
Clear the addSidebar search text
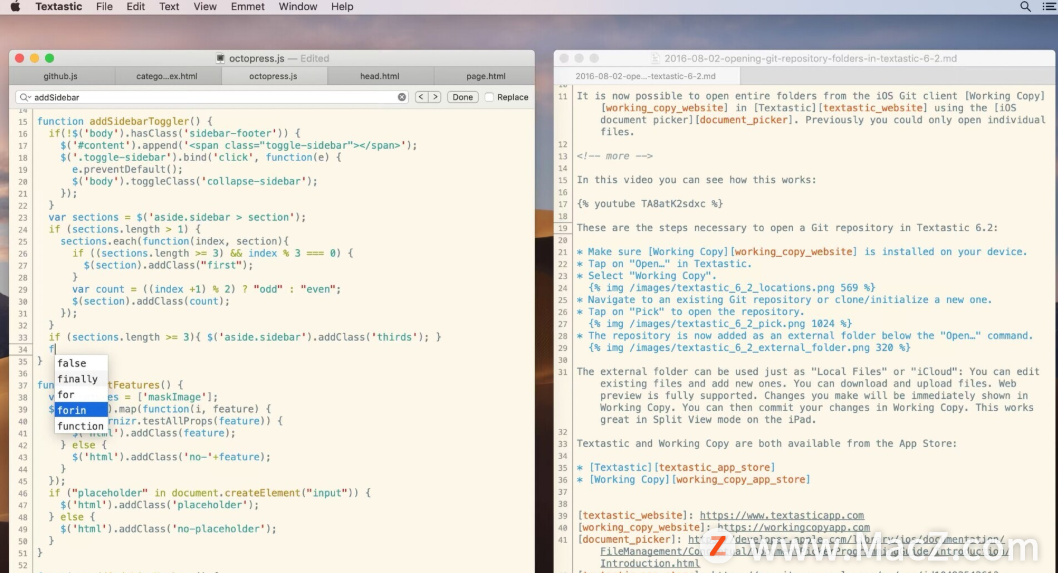[402, 97]
